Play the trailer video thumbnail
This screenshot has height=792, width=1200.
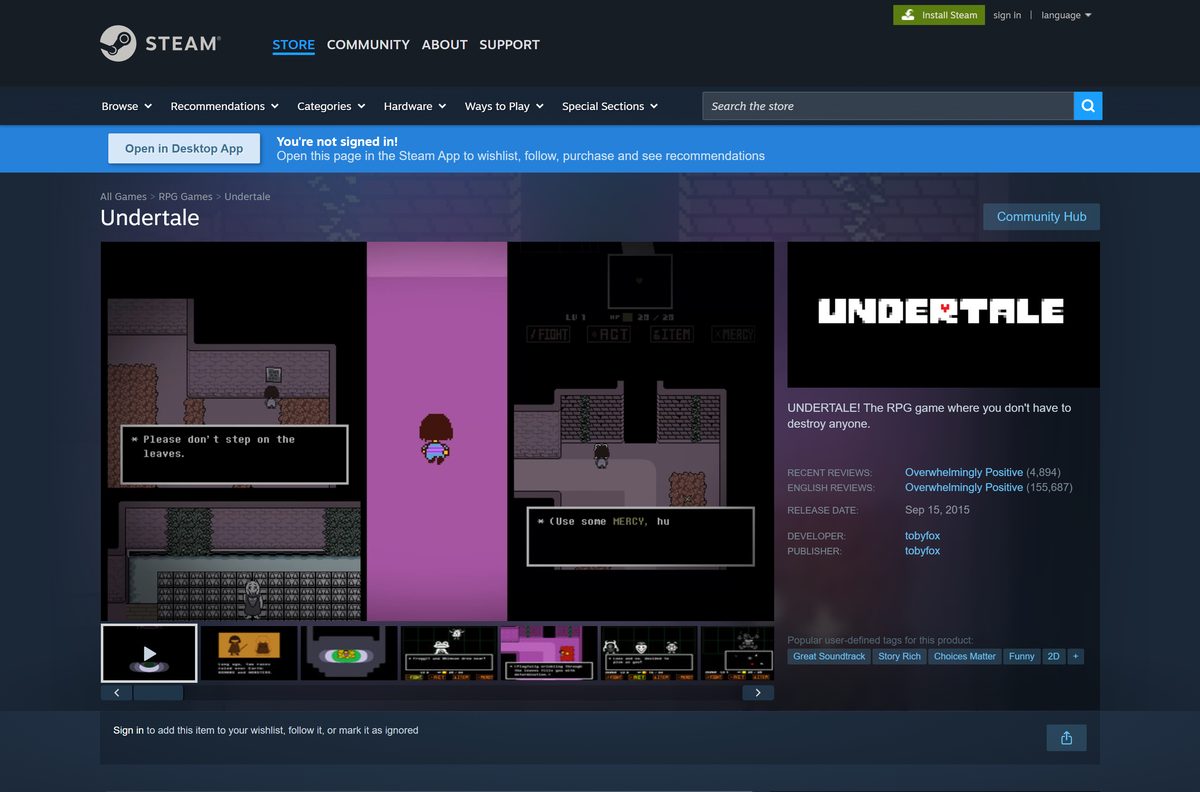[x=149, y=653]
